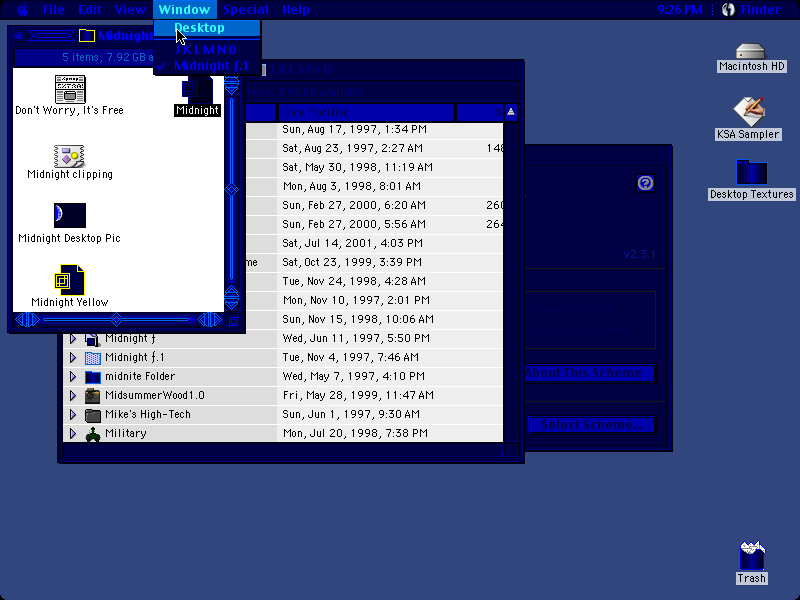The image size is (800, 600).
Task: Click the Military row icon
Action: (92, 434)
